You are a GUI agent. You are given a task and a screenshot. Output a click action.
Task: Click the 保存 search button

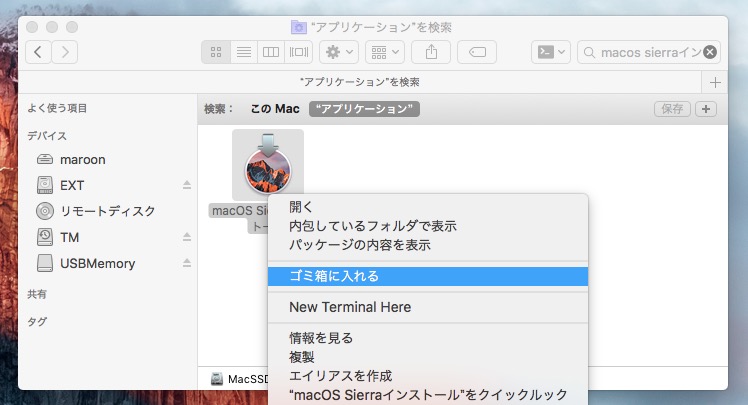pos(671,108)
